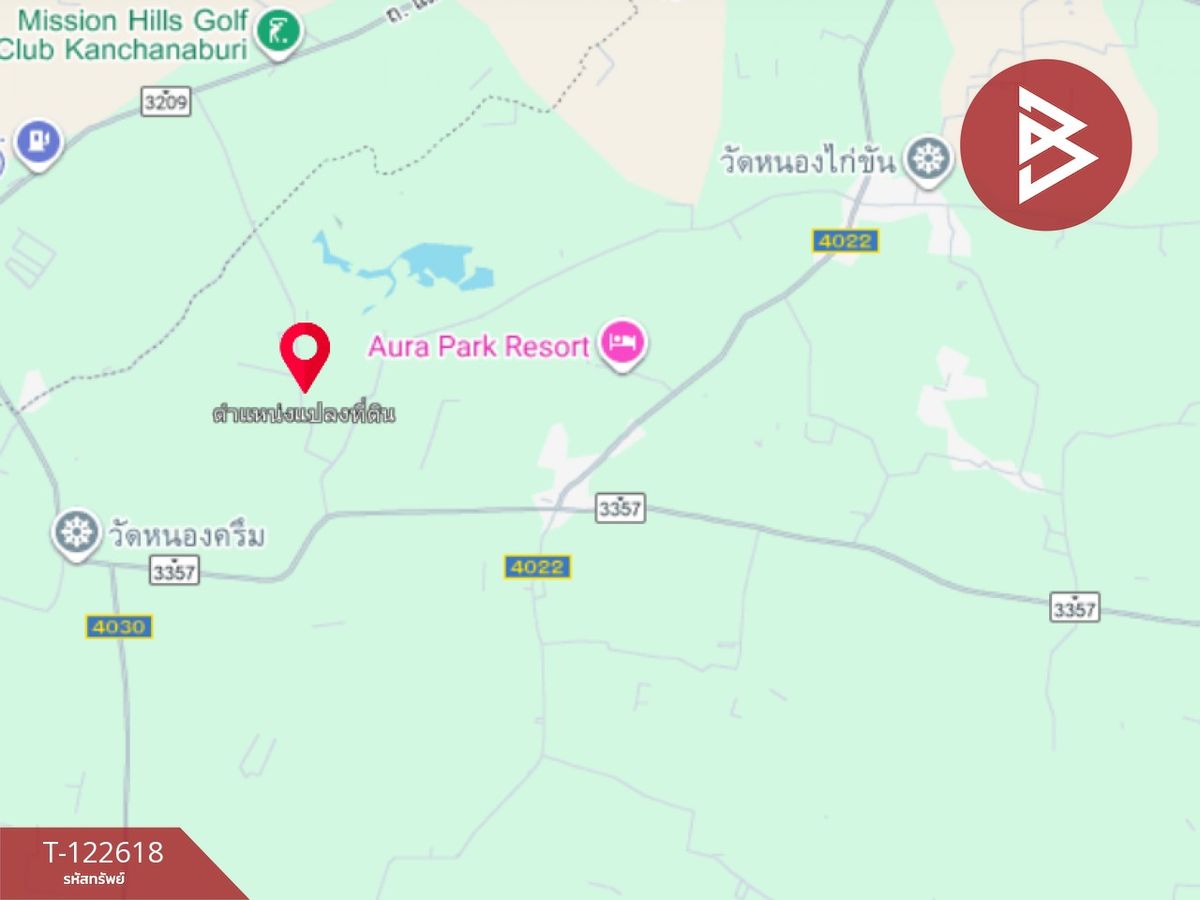
Task: Click the 4022 road badge near วัดหนองไก่ขัน
Action: coord(845,240)
